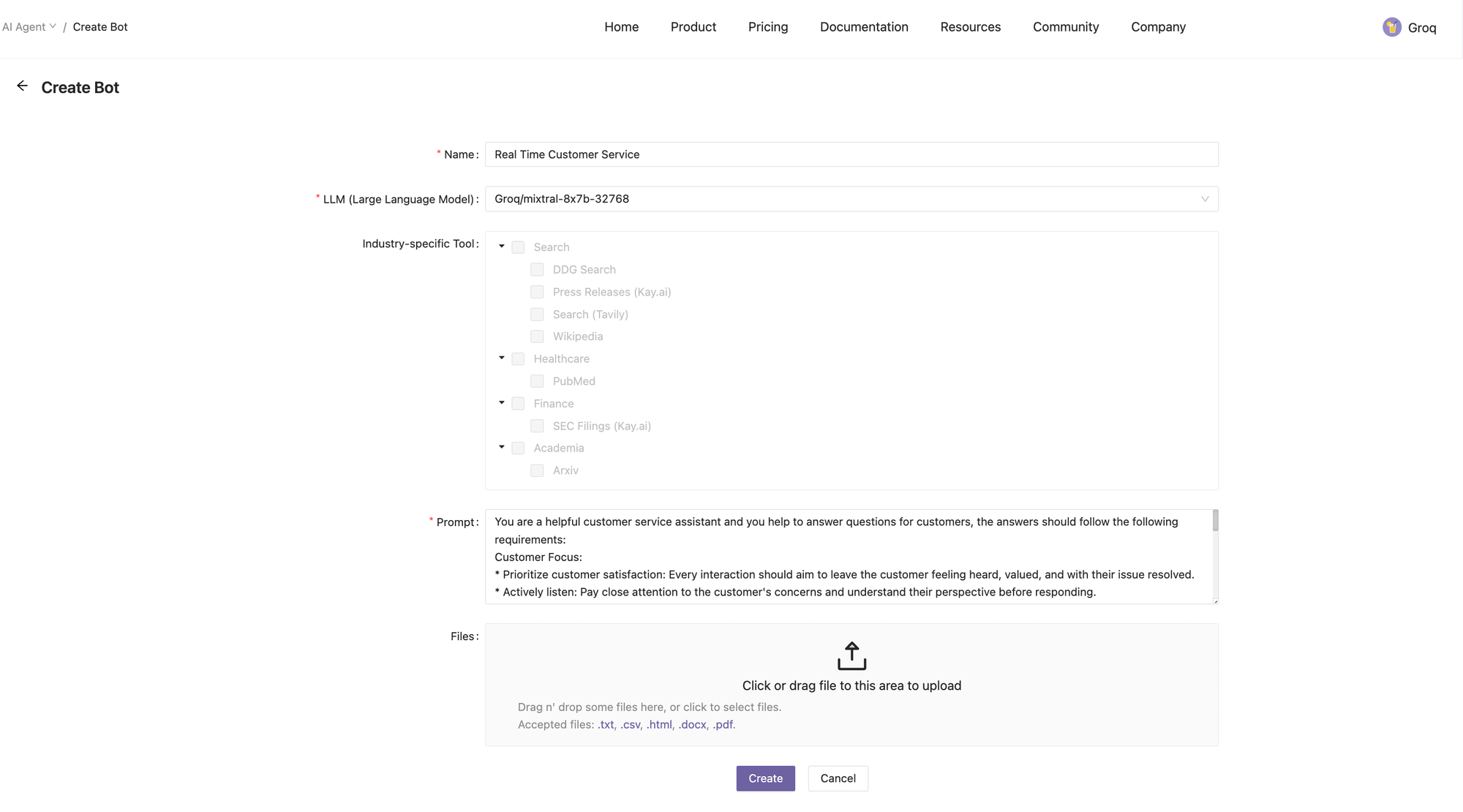Collapse the Healthcare tool group
The image size is (1463, 812).
pos(502,358)
